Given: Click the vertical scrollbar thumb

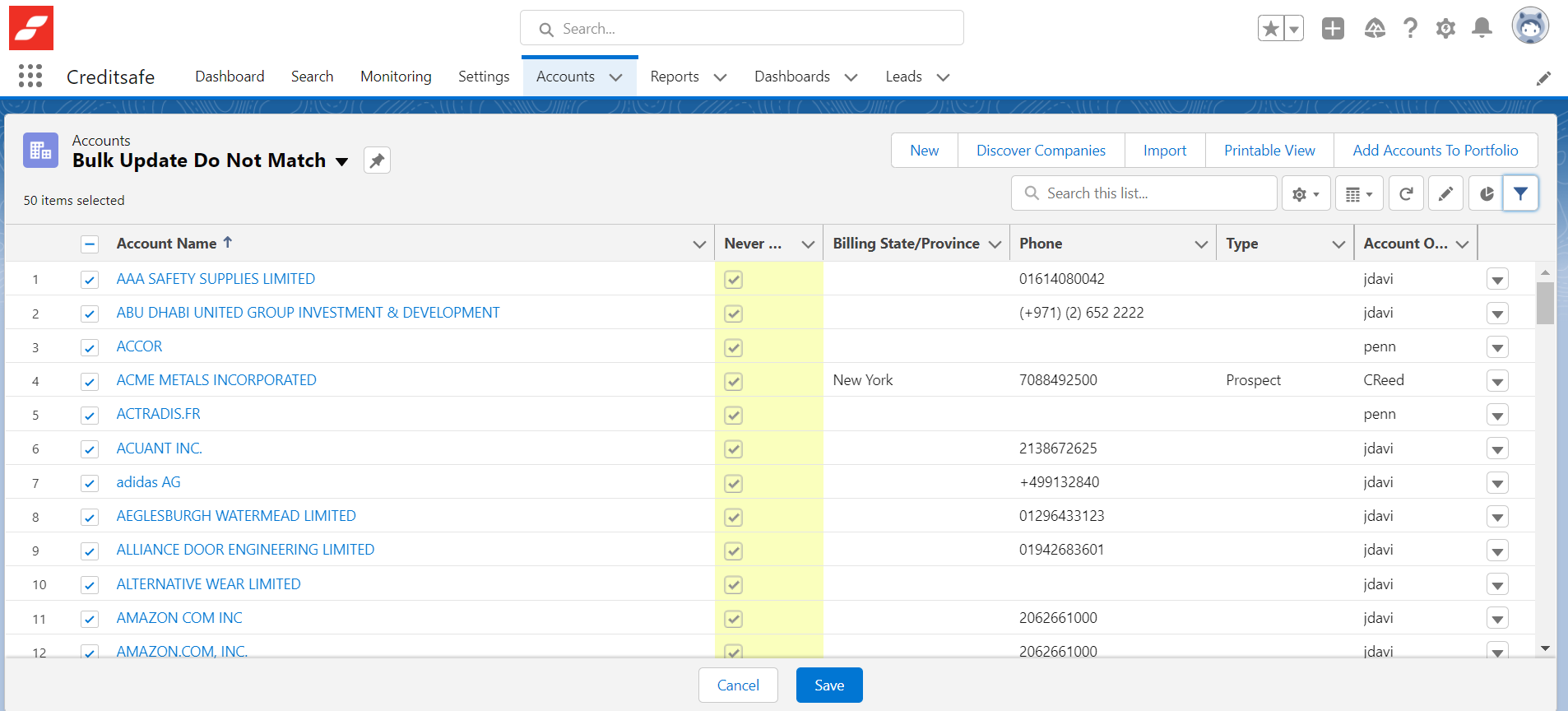Looking at the screenshot, I should pyautogui.click(x=1545, y=304).
